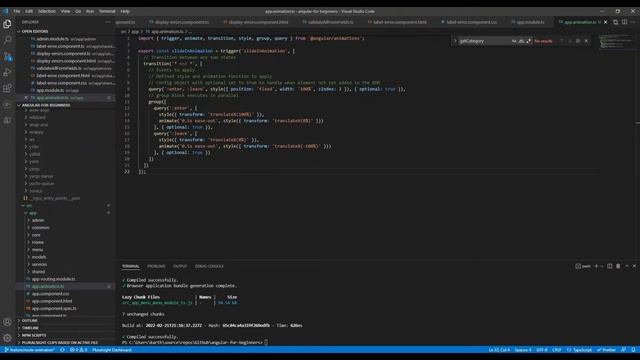Click TypeScript language mode in status bar
640x360 pixels.
click(579, 350)
